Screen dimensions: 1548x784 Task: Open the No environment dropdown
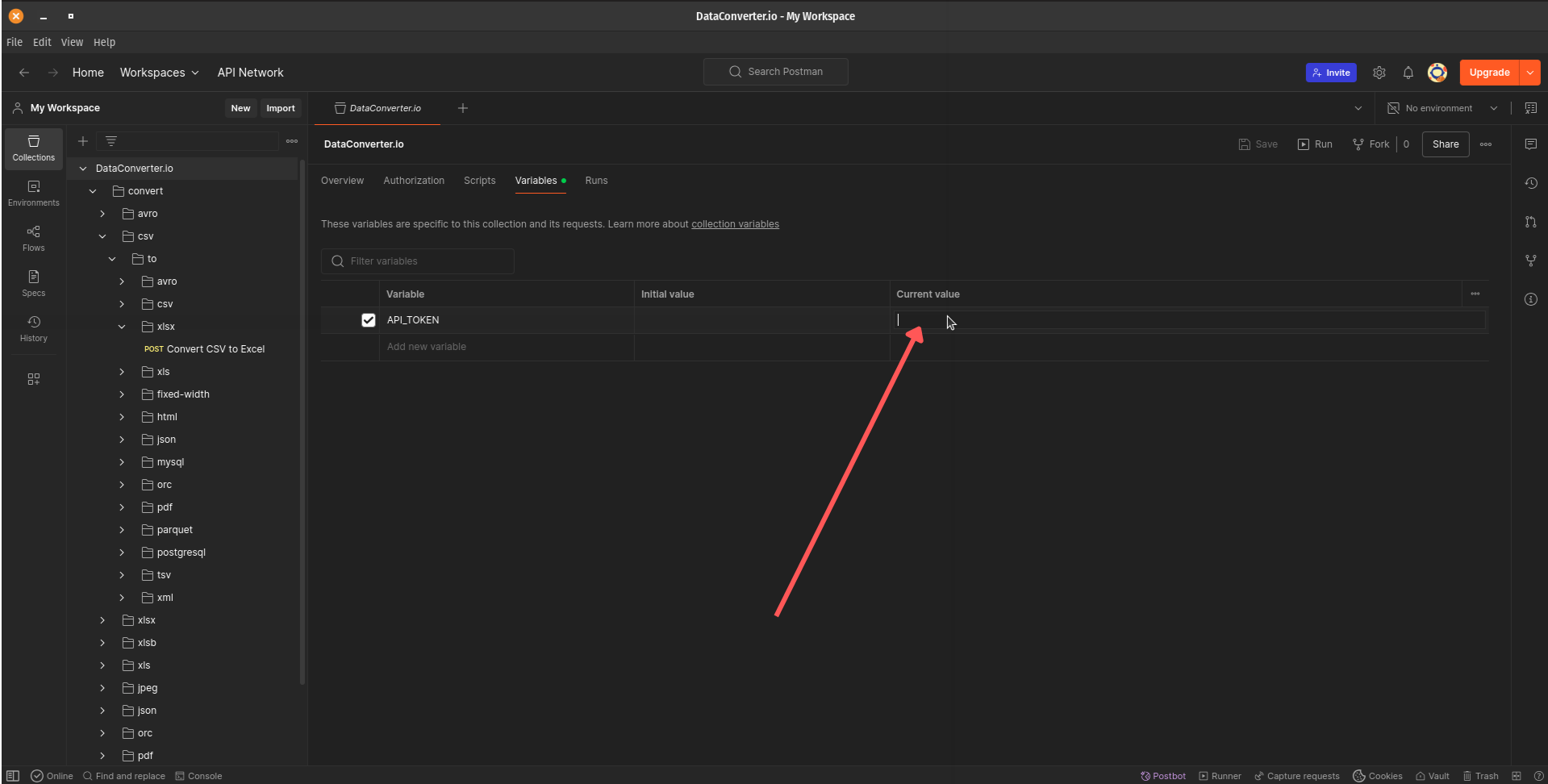1442,108
